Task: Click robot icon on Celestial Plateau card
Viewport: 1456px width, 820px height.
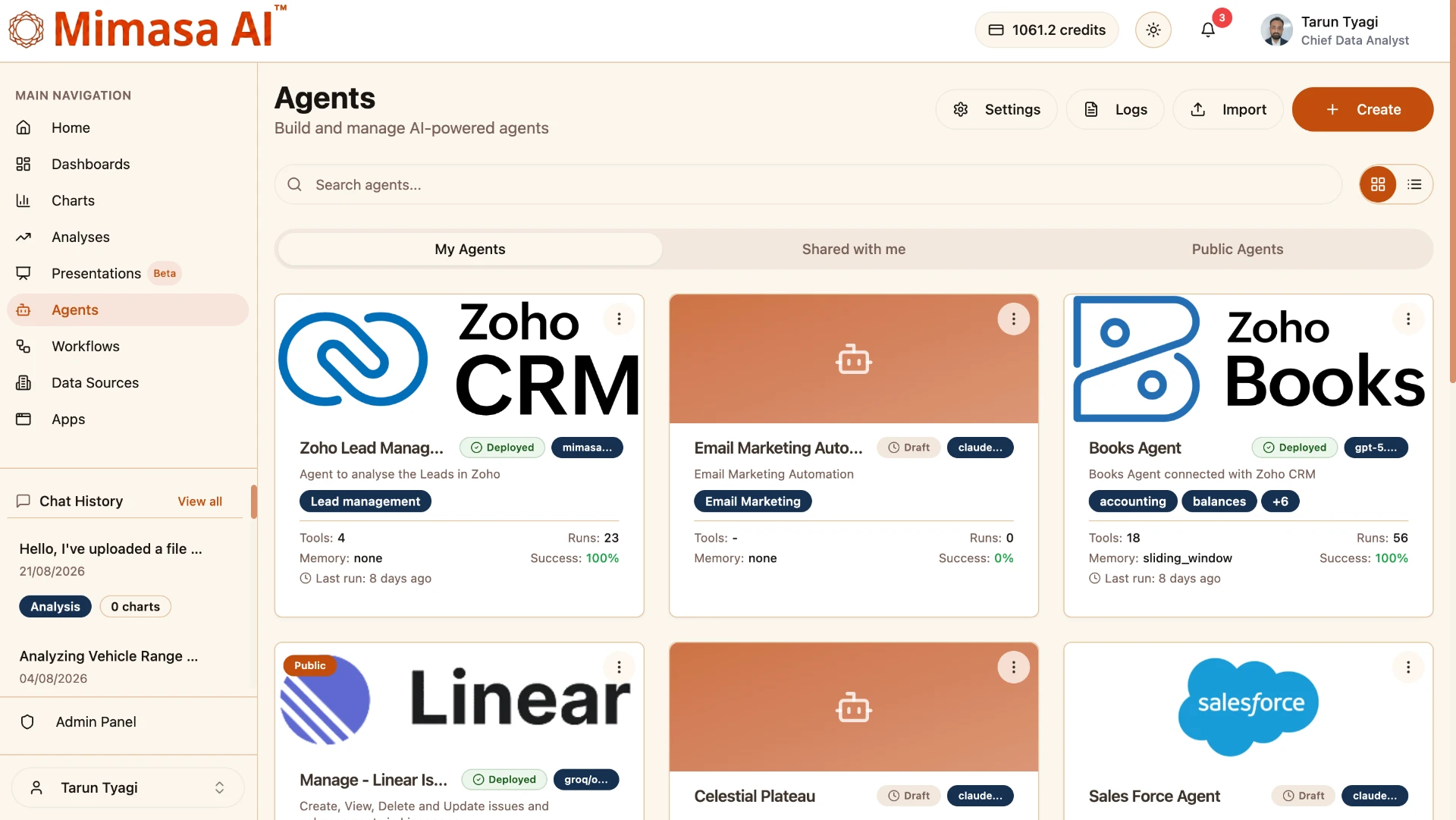Action: click(x=854, y=708)
